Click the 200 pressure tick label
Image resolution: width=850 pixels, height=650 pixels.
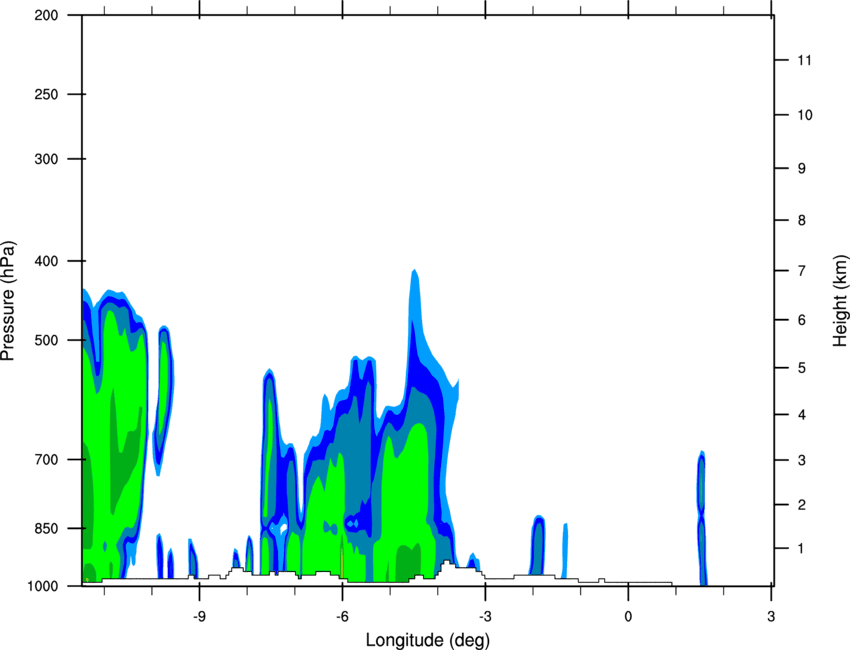46,15
